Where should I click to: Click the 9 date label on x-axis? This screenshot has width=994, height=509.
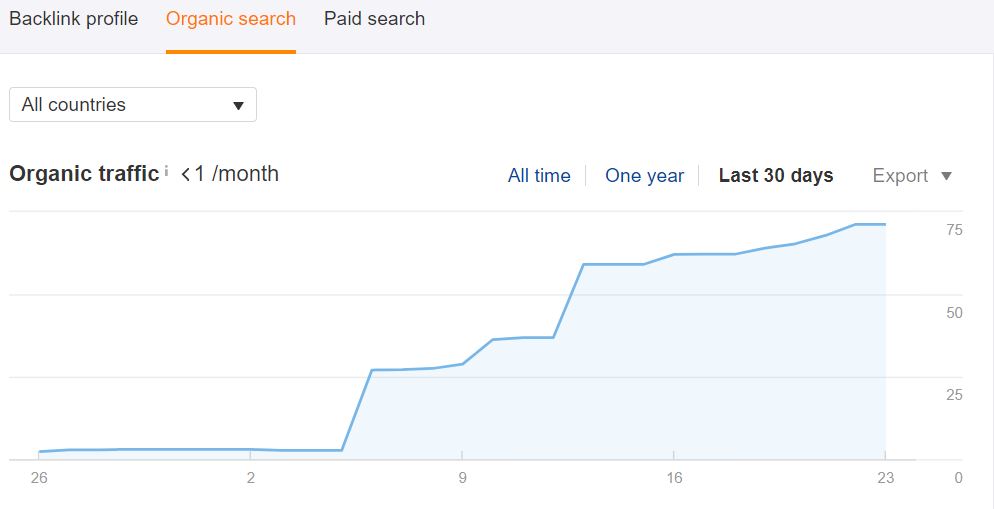pos(462,478)
